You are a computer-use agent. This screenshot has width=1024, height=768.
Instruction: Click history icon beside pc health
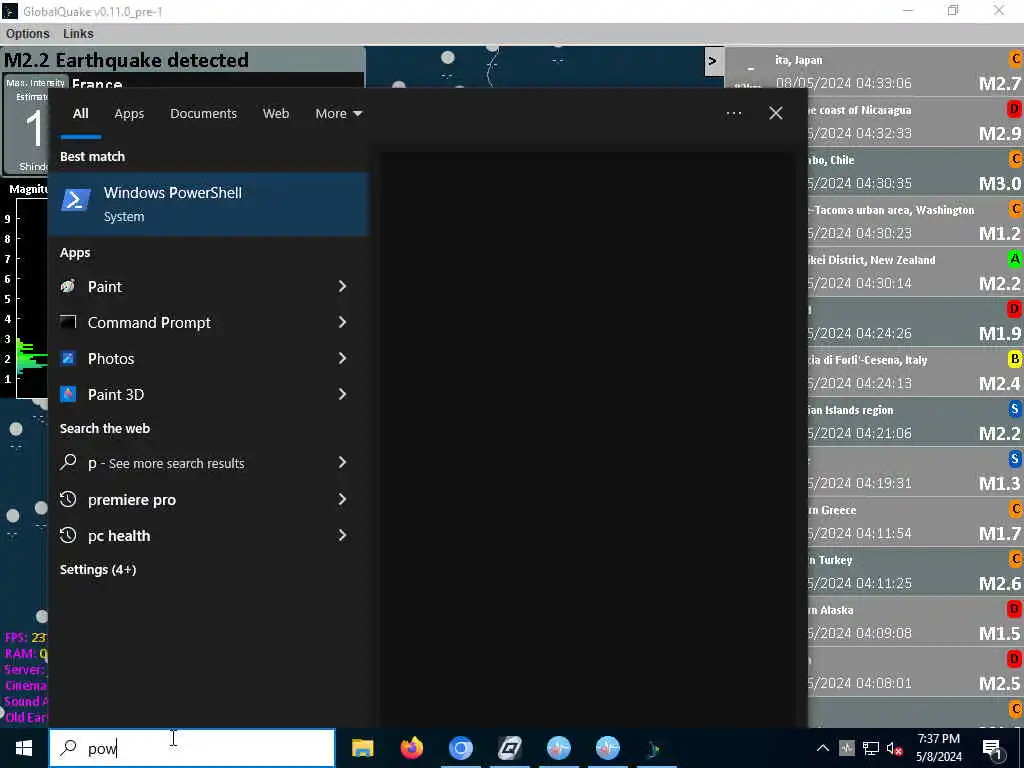(x=68, y=536)
